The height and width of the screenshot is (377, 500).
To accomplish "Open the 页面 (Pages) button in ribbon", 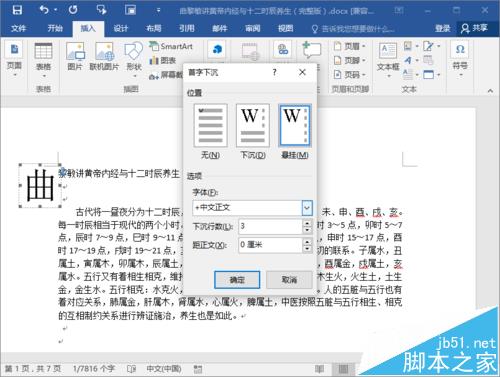I will tap(14, 58).
